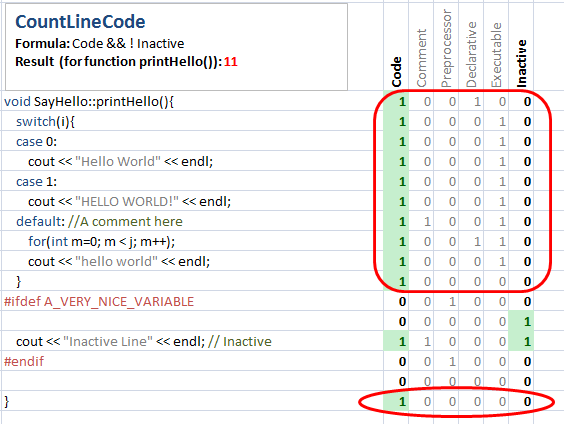The image size is (564, 425).
Task: Select Preprocessor cell in #endif row
Action: [446, 361]
